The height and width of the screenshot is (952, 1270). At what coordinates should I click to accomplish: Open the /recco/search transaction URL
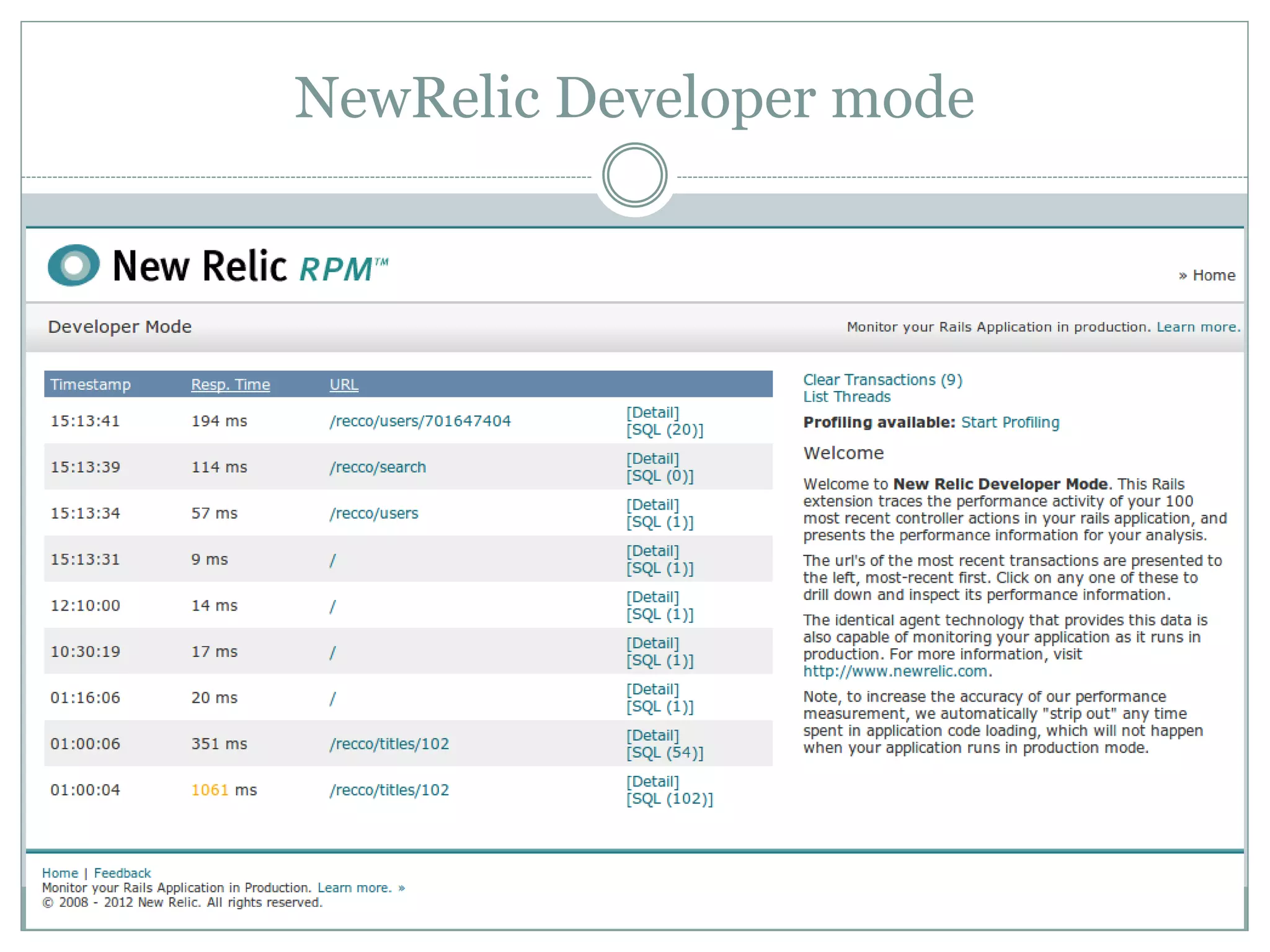click(x=378, y=467)
